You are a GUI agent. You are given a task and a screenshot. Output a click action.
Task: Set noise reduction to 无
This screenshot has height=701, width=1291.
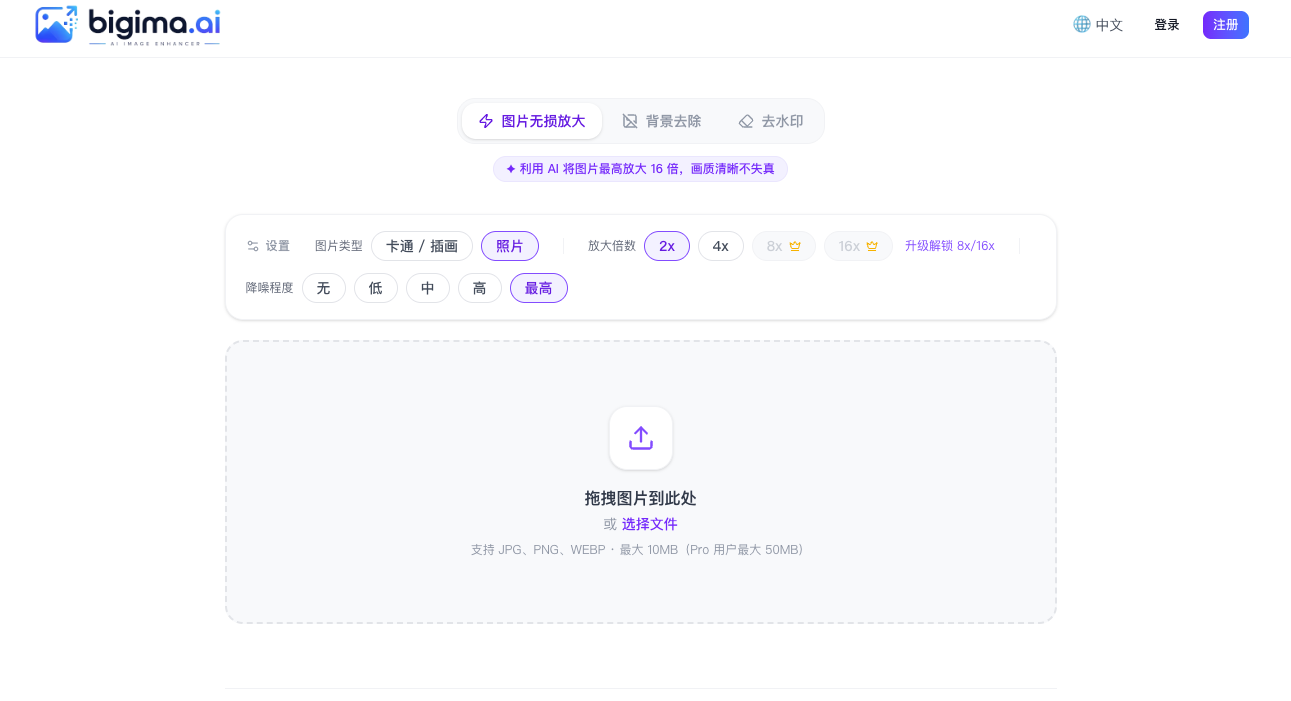324,288
